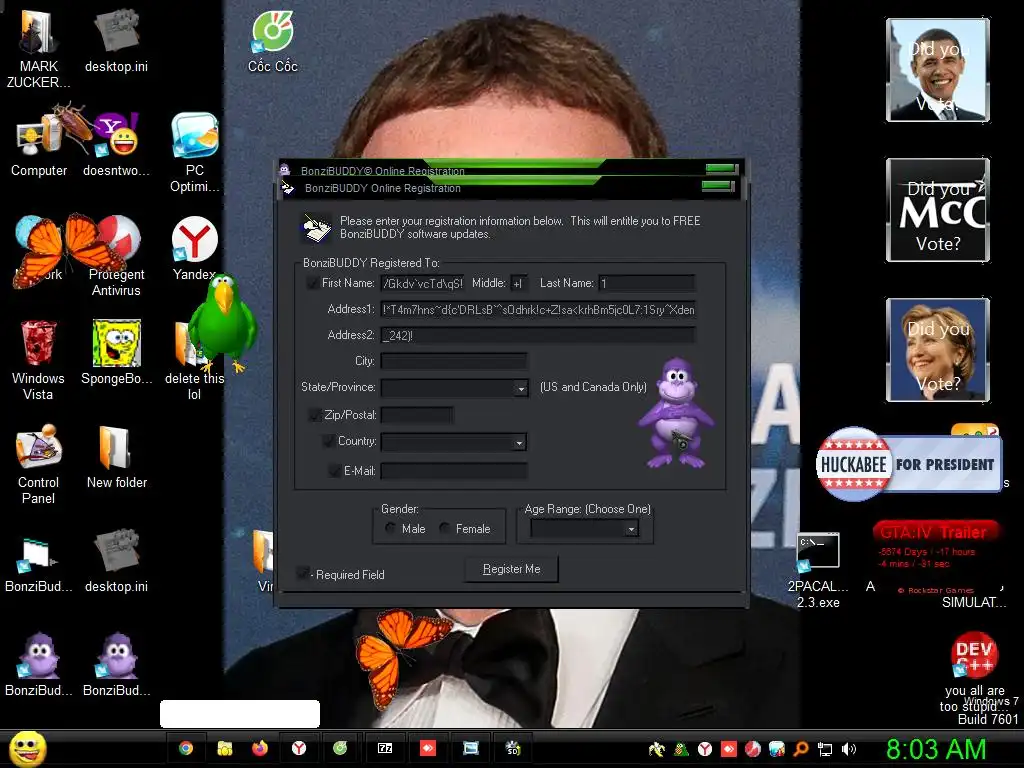Open the Computer desktop icon

point(39,144)
